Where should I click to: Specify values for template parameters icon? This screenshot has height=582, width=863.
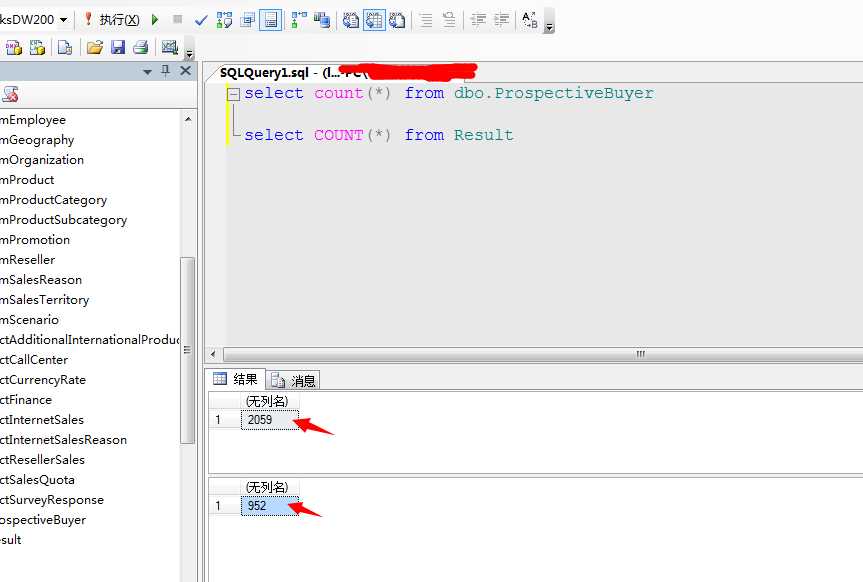[x=529, y=20]
